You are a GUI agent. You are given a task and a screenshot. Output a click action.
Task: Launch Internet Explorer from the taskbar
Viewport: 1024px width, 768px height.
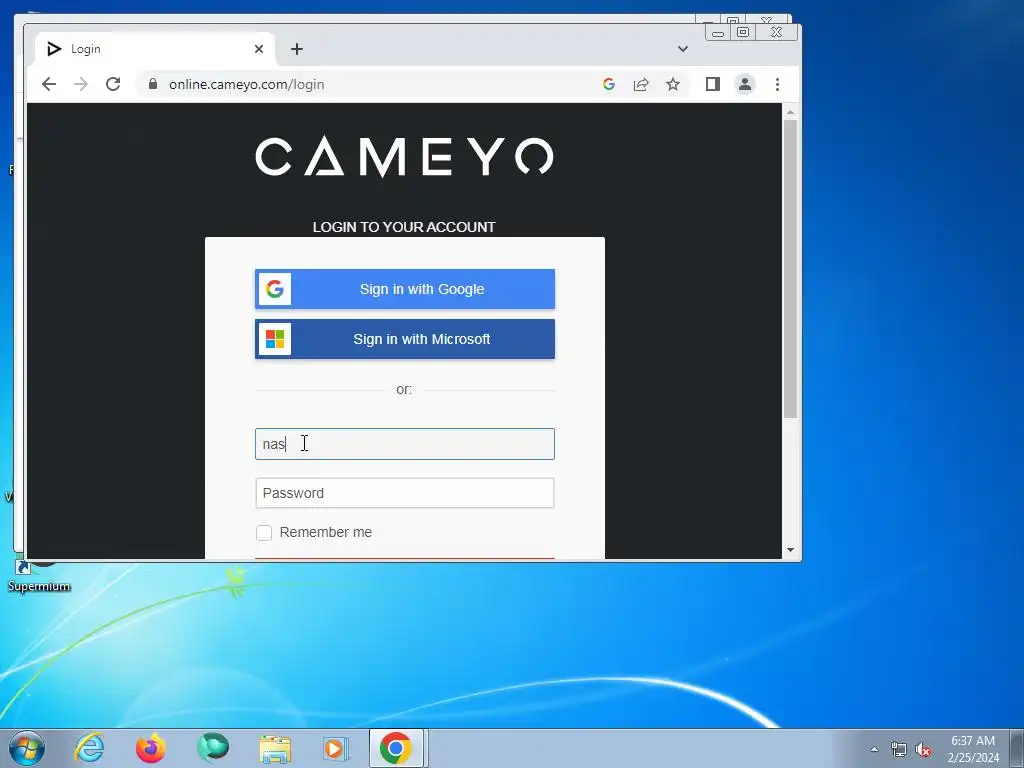(x=89, y=748)
